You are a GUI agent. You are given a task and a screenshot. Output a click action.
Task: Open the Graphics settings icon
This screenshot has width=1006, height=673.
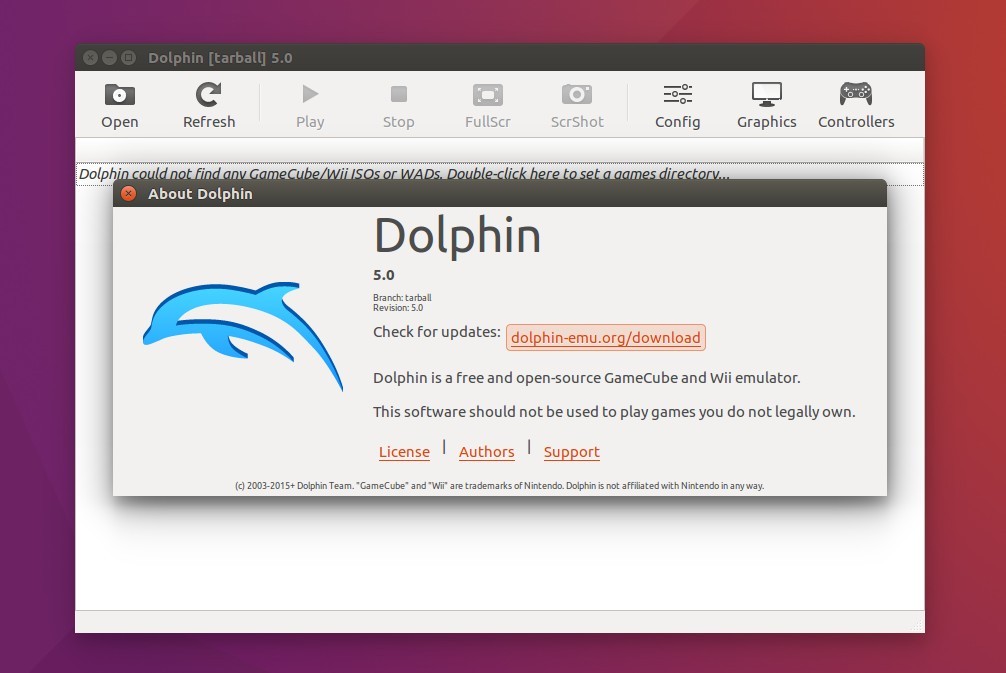pos(766,103)
